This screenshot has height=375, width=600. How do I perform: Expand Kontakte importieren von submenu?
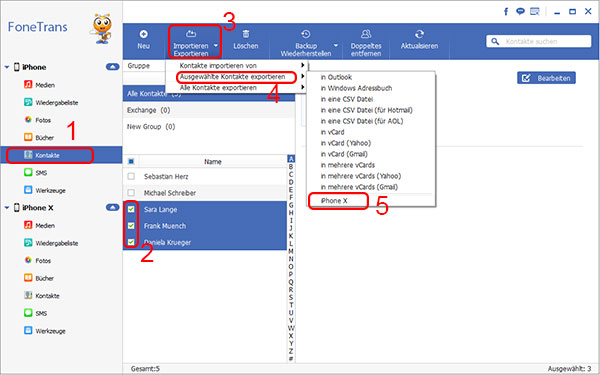click(236, 66)
